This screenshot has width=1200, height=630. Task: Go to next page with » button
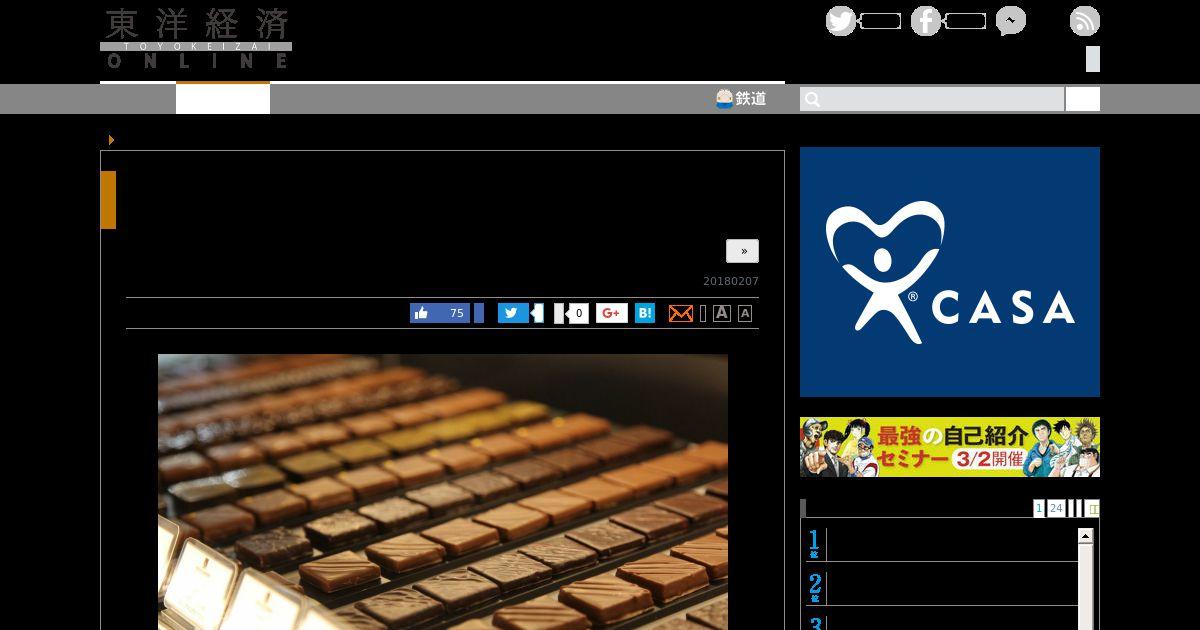[x=742, y=251]
